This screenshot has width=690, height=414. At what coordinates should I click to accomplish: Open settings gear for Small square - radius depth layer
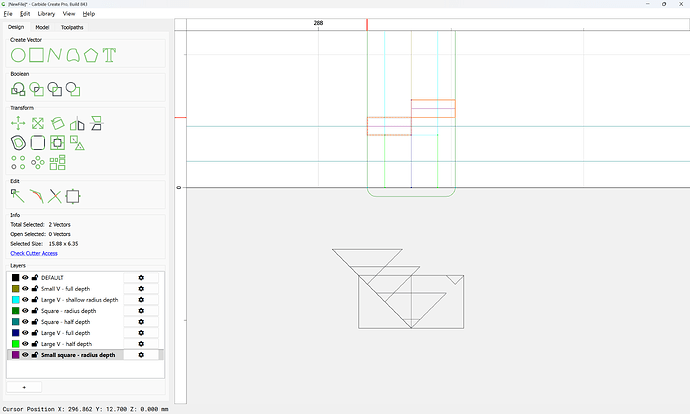[x=141, y=355]
